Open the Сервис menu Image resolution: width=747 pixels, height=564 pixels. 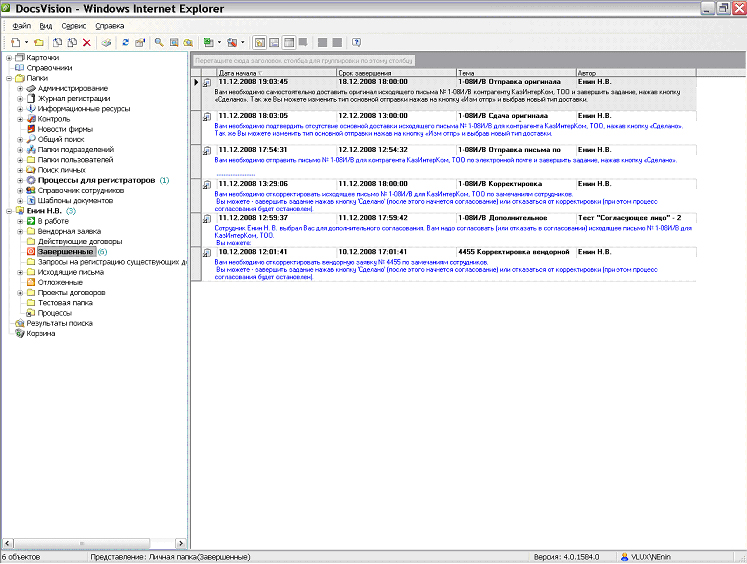pos(73,24)
